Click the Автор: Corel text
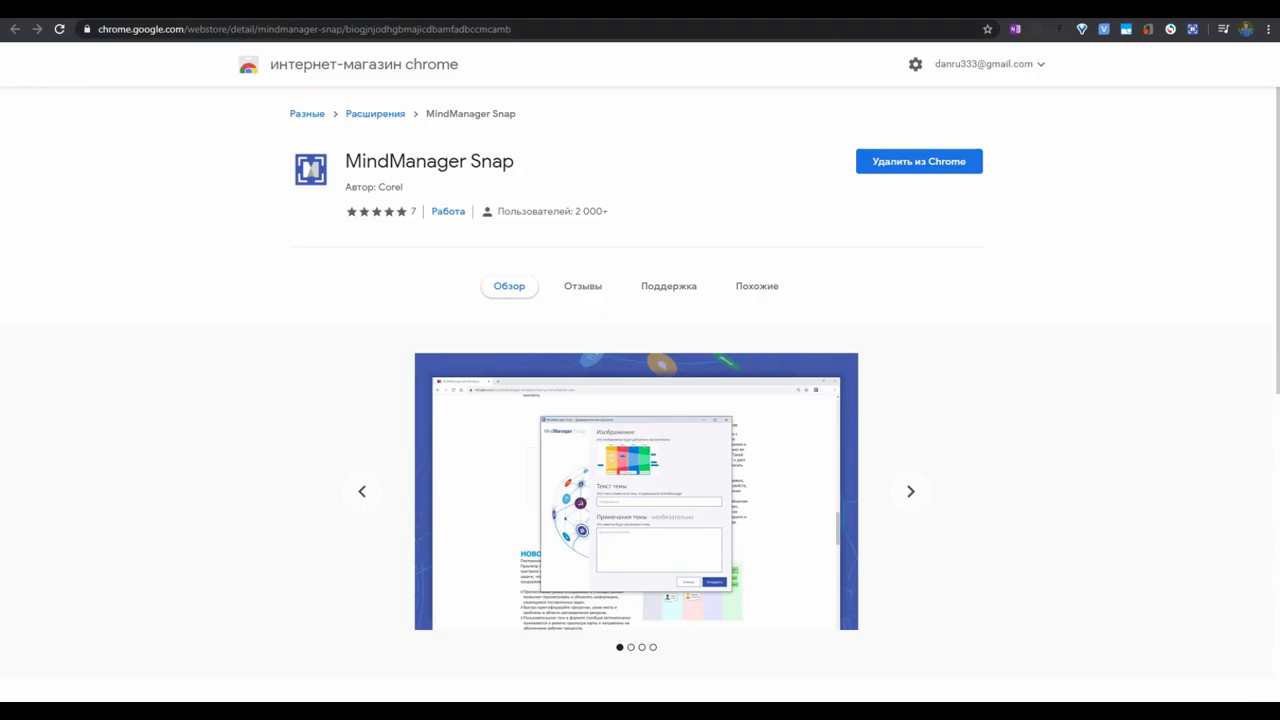This screenshot has width=1280, height=720. [374, 187]
